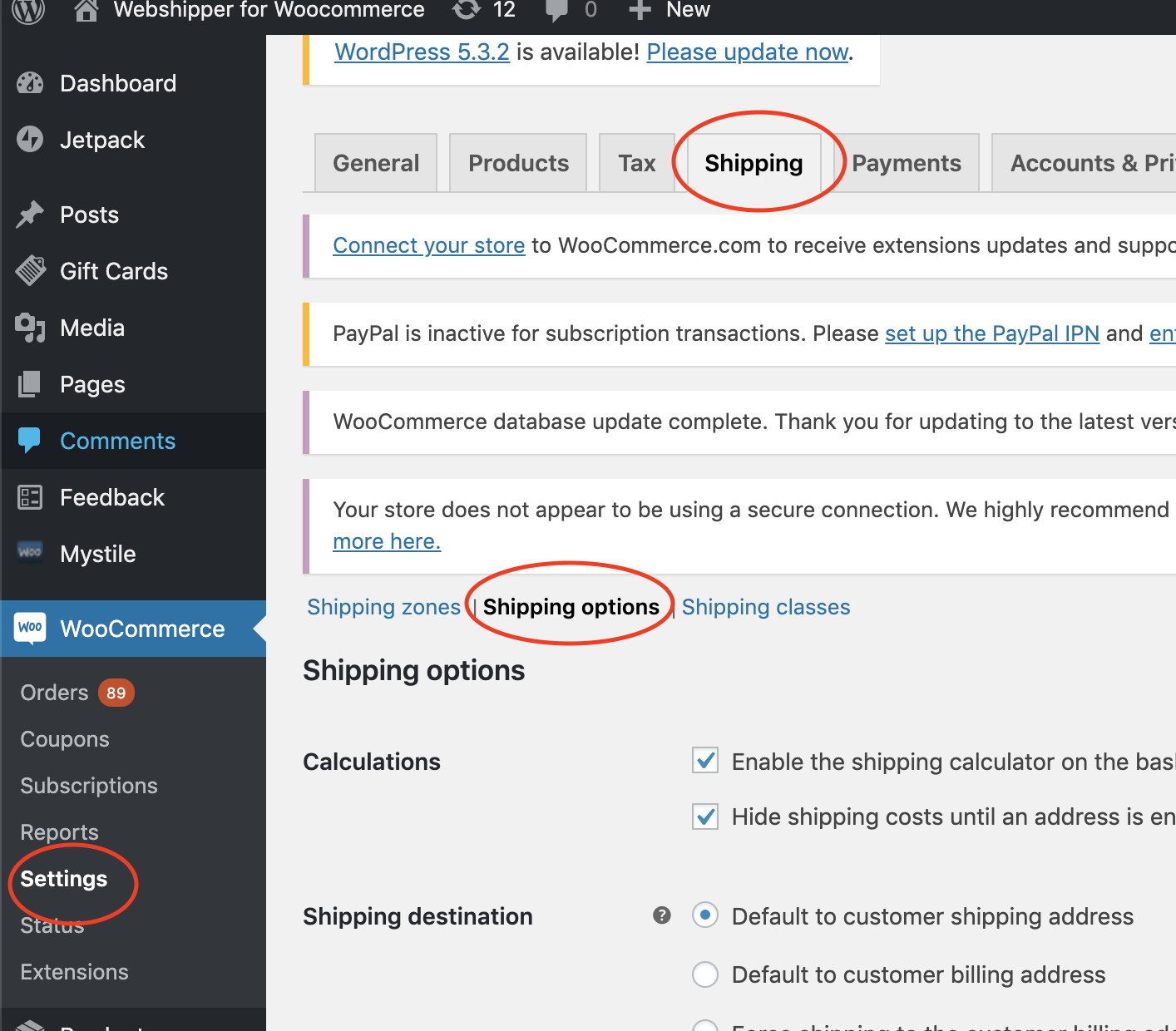The width and height of the screenshot is (1176, 1031).
Task: Click the home icon beside site name
Action: tap(86, 10)
